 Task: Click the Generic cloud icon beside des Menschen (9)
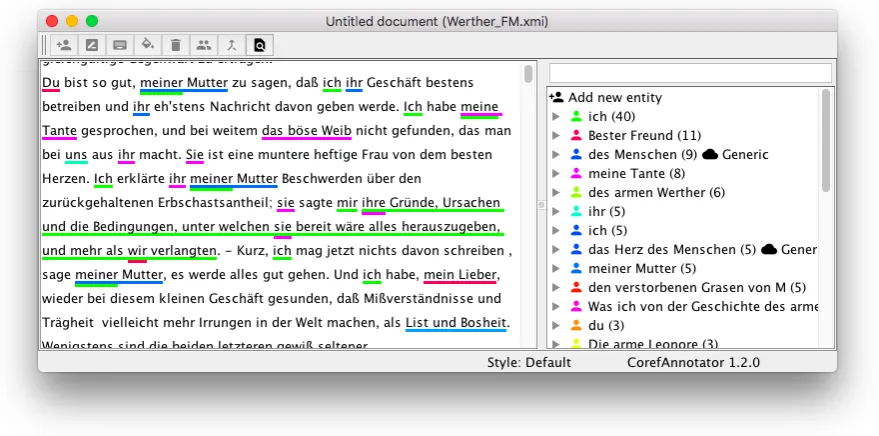710,155
